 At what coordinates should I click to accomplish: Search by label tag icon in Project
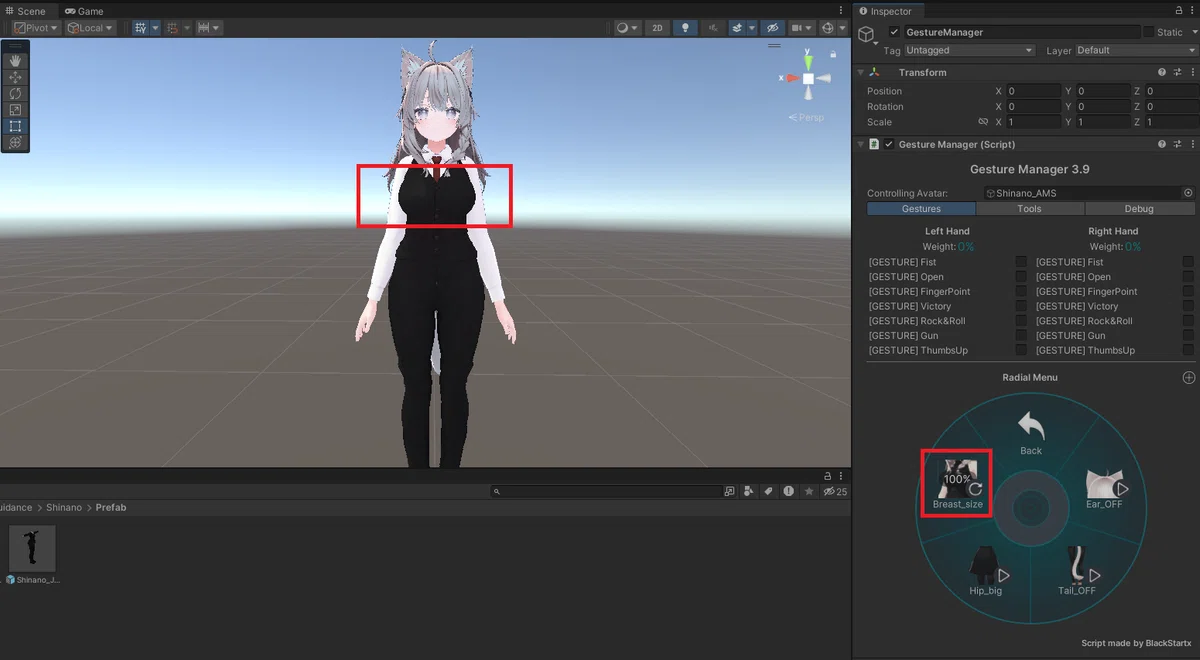click(x=768, y=492)
